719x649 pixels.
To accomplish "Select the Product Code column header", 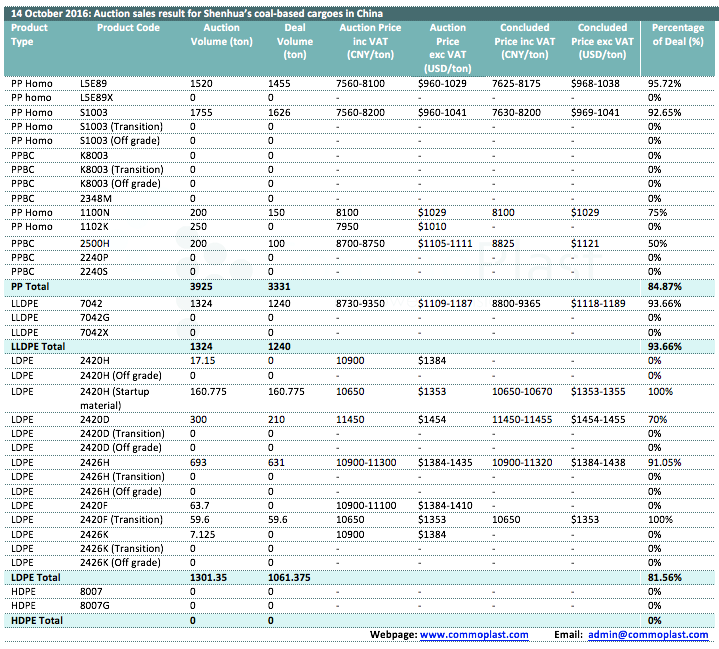I will pos(127,28).
